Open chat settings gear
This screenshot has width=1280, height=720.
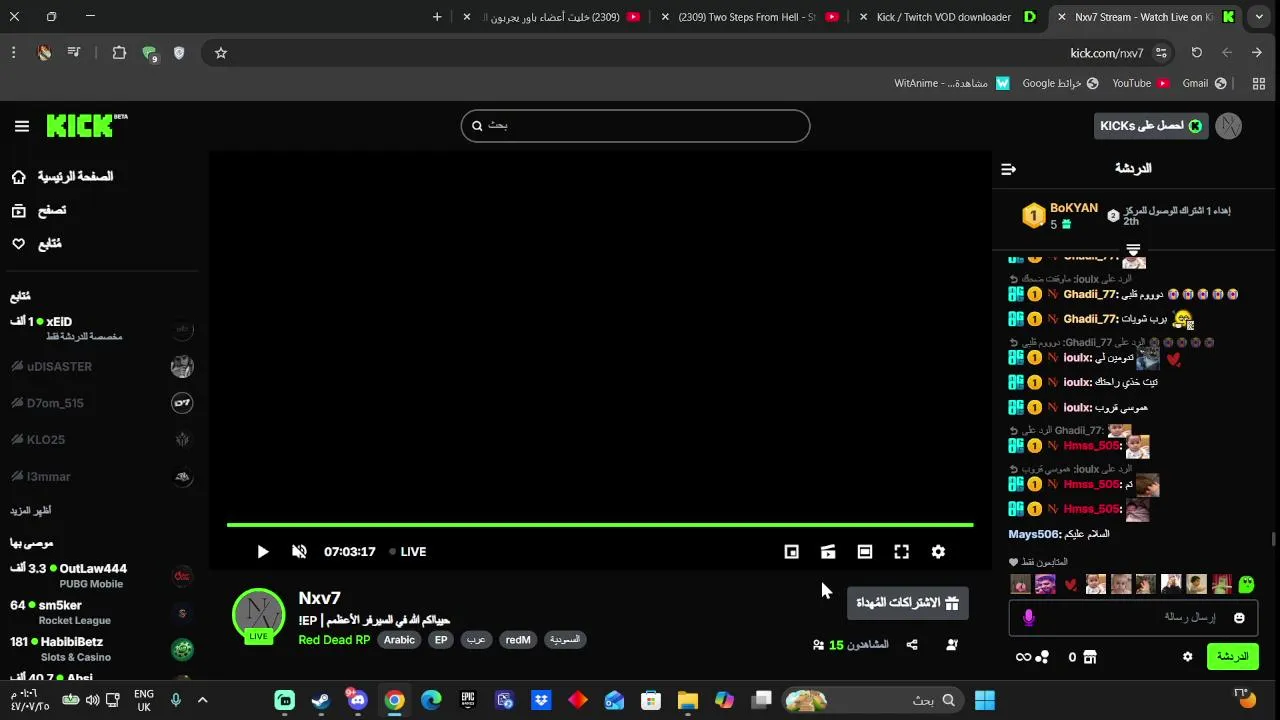[x=1188, y=657]
